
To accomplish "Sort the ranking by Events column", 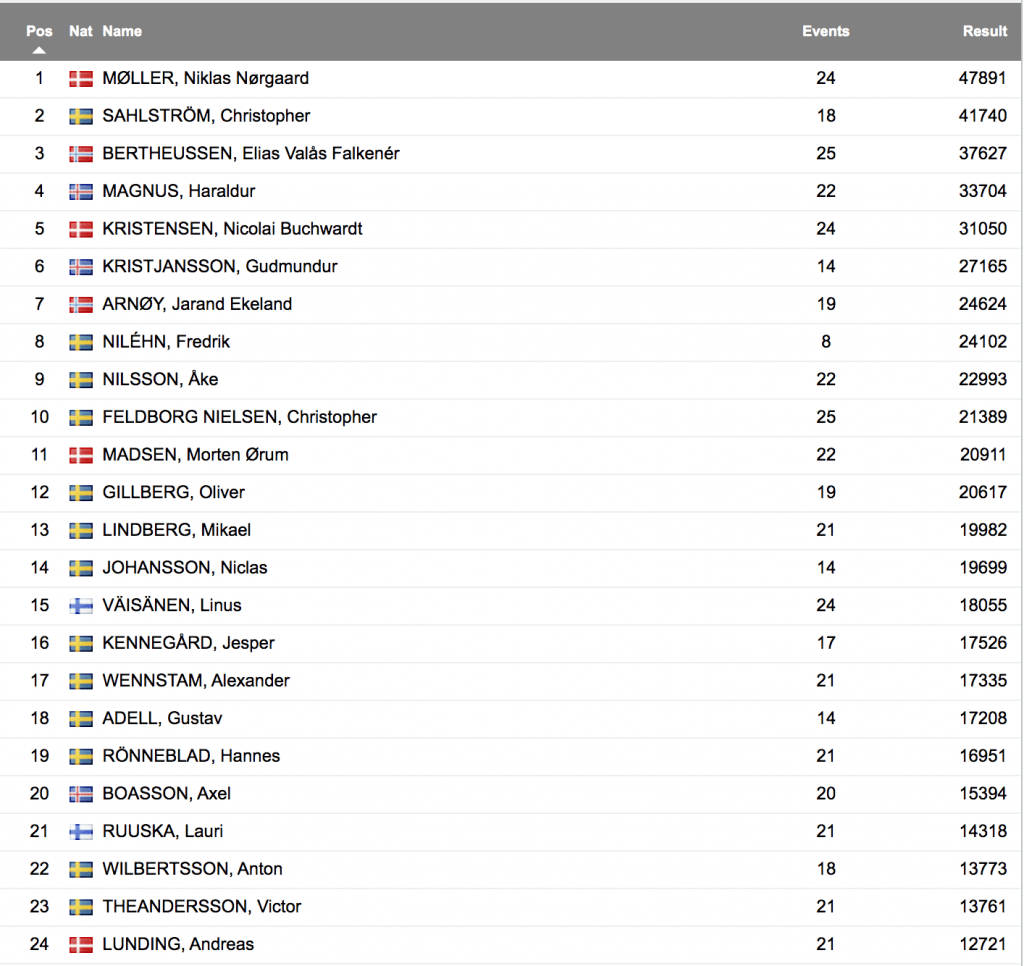I will (x=825, y=31).
